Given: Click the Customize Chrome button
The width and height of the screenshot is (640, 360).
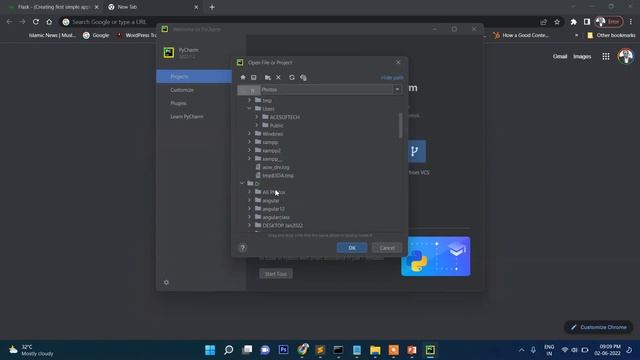Looking at the screenshot, I should [x=599, y=327].
